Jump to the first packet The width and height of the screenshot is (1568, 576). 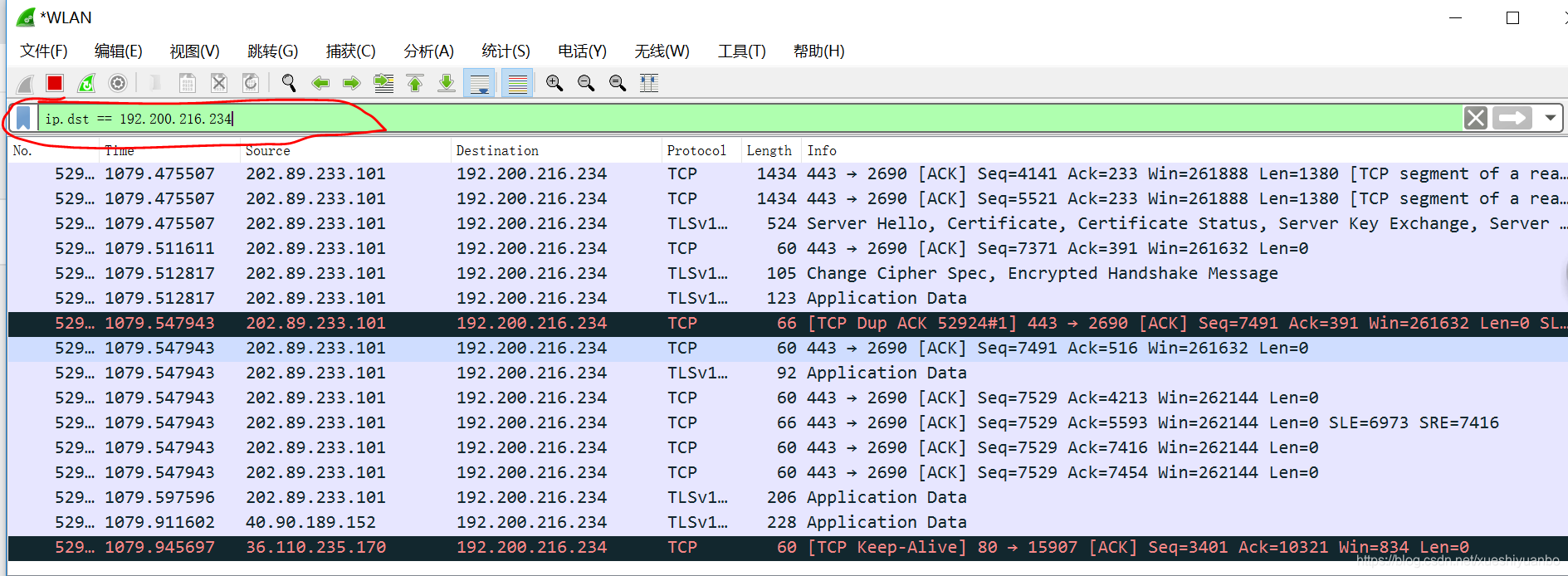point(414,83)
